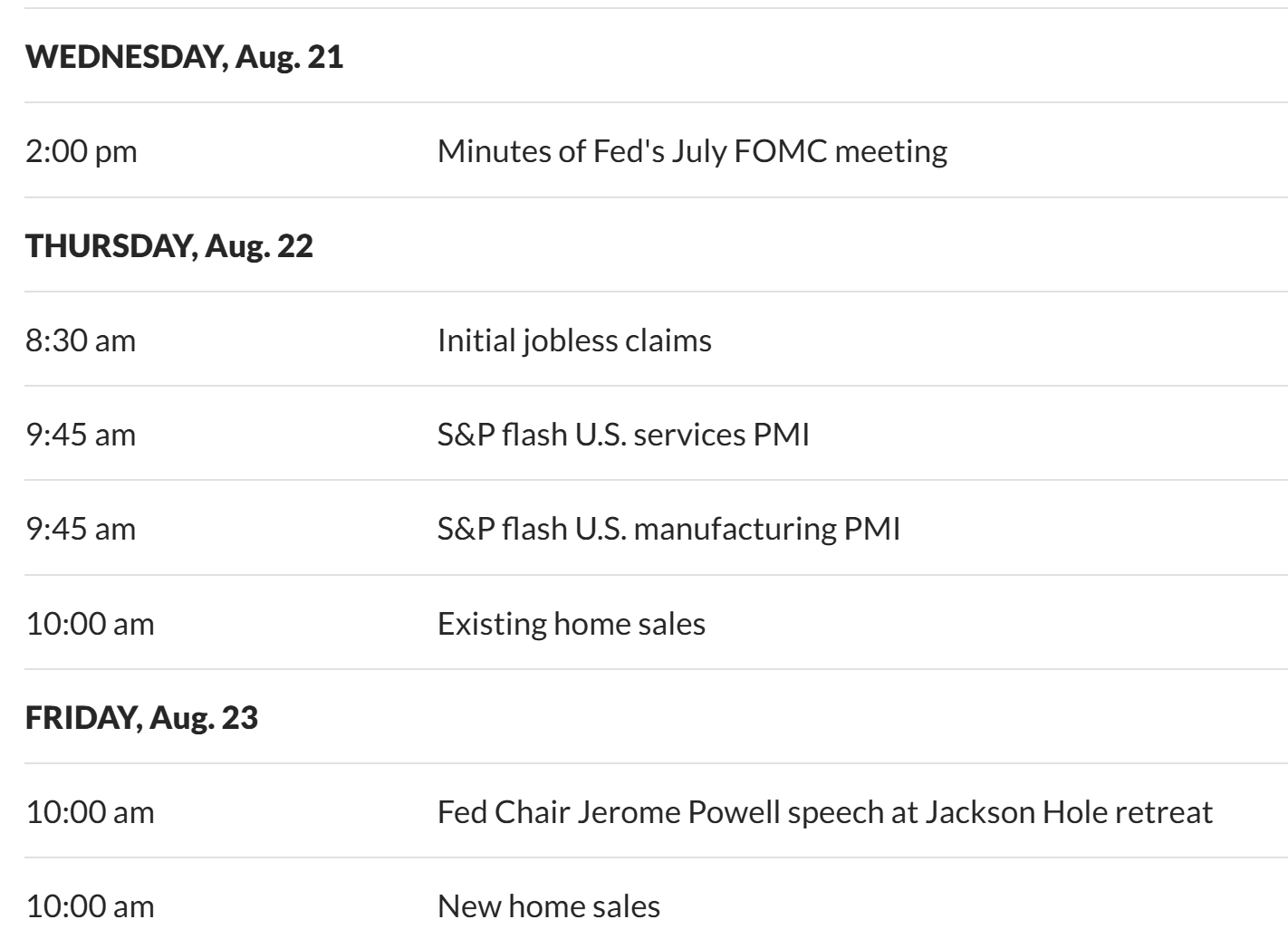The image size is (1288, 948).
Task: Click the 8:30 am time cell
Action: point(81,340)
